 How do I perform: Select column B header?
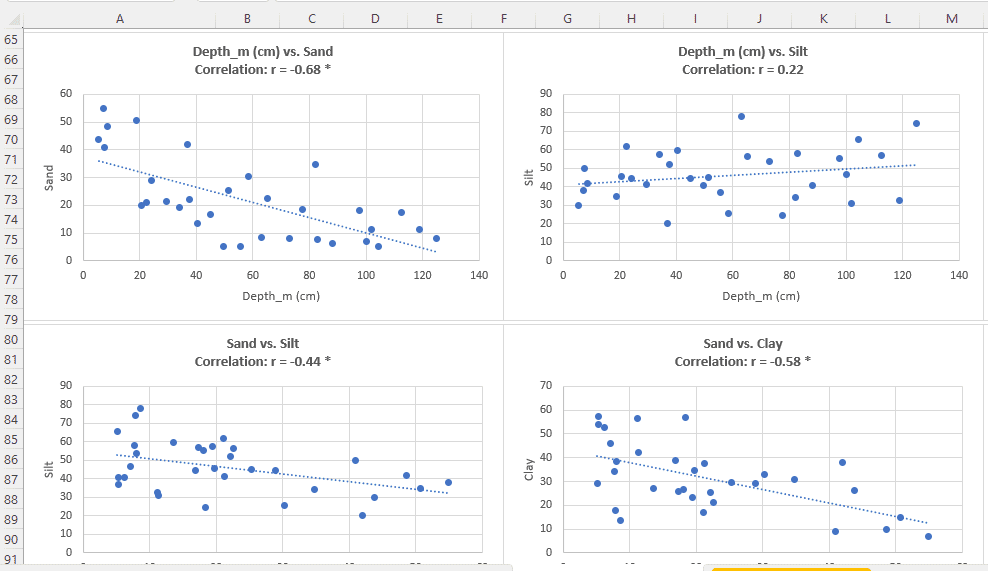247,19
